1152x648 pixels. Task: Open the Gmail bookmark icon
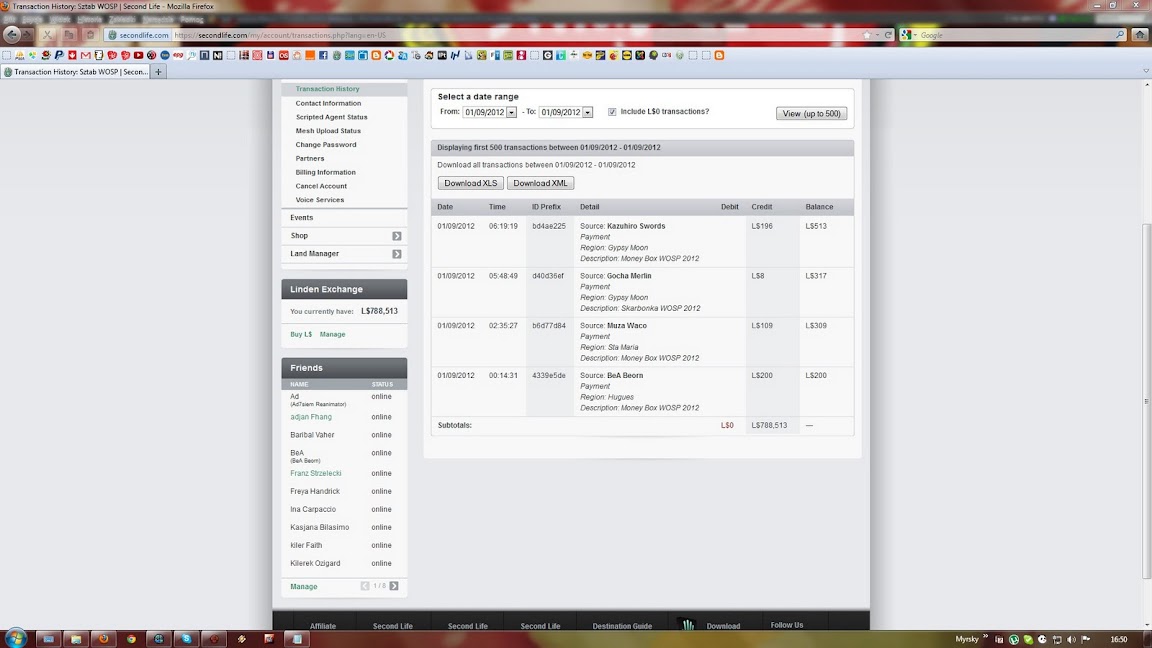(x=85, y=55)
